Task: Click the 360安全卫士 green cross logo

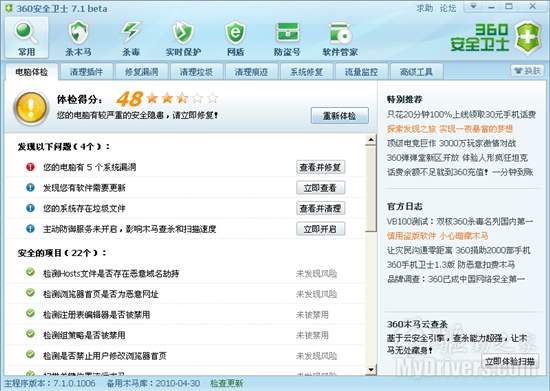Action: point(528,38)
